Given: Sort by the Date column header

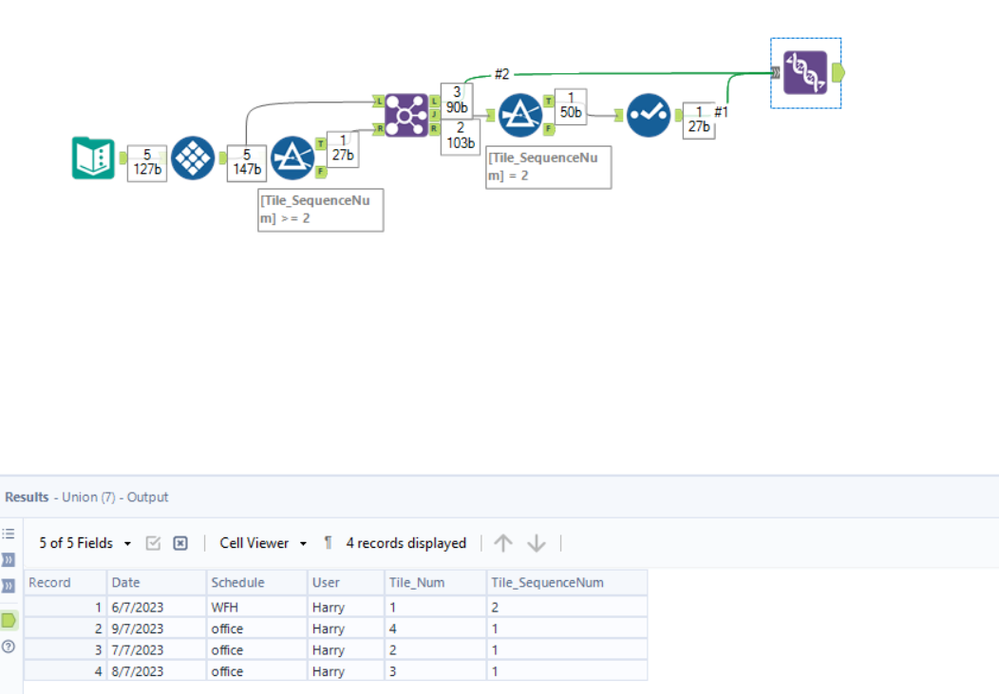Looking at the screenshot, I should coord(156,582).
